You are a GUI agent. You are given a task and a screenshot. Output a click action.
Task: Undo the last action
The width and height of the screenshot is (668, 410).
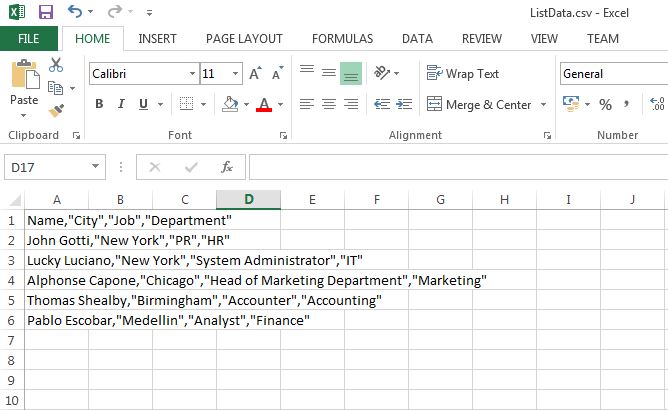pos(75,12)
